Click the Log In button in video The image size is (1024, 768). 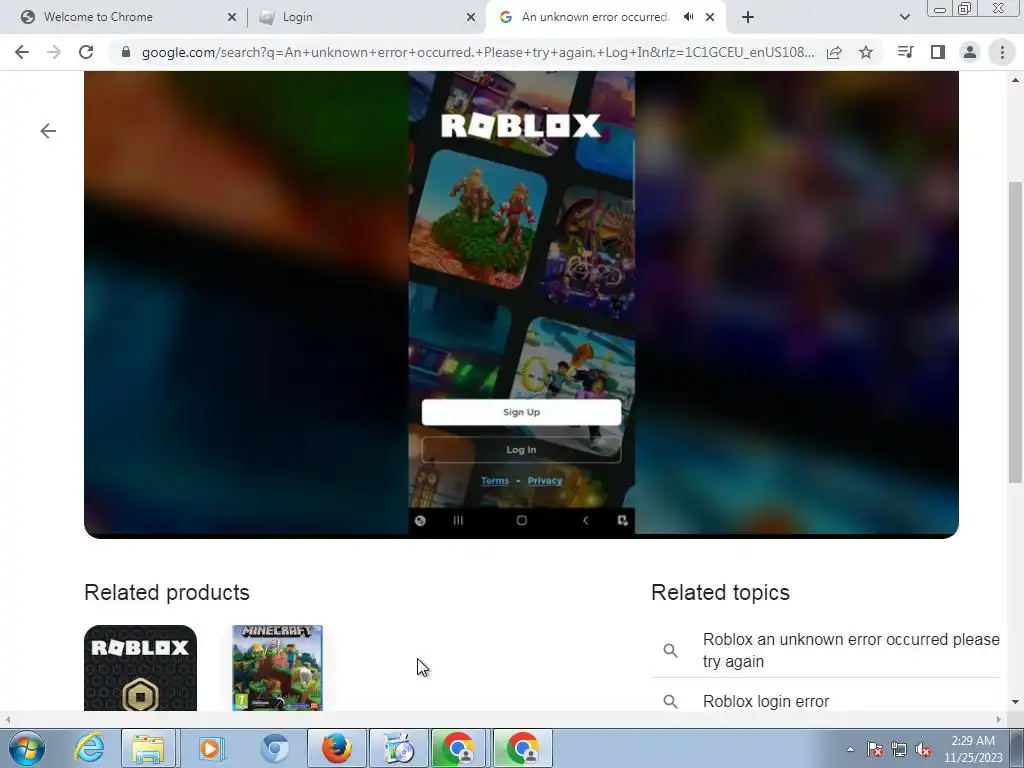point(521,449)
